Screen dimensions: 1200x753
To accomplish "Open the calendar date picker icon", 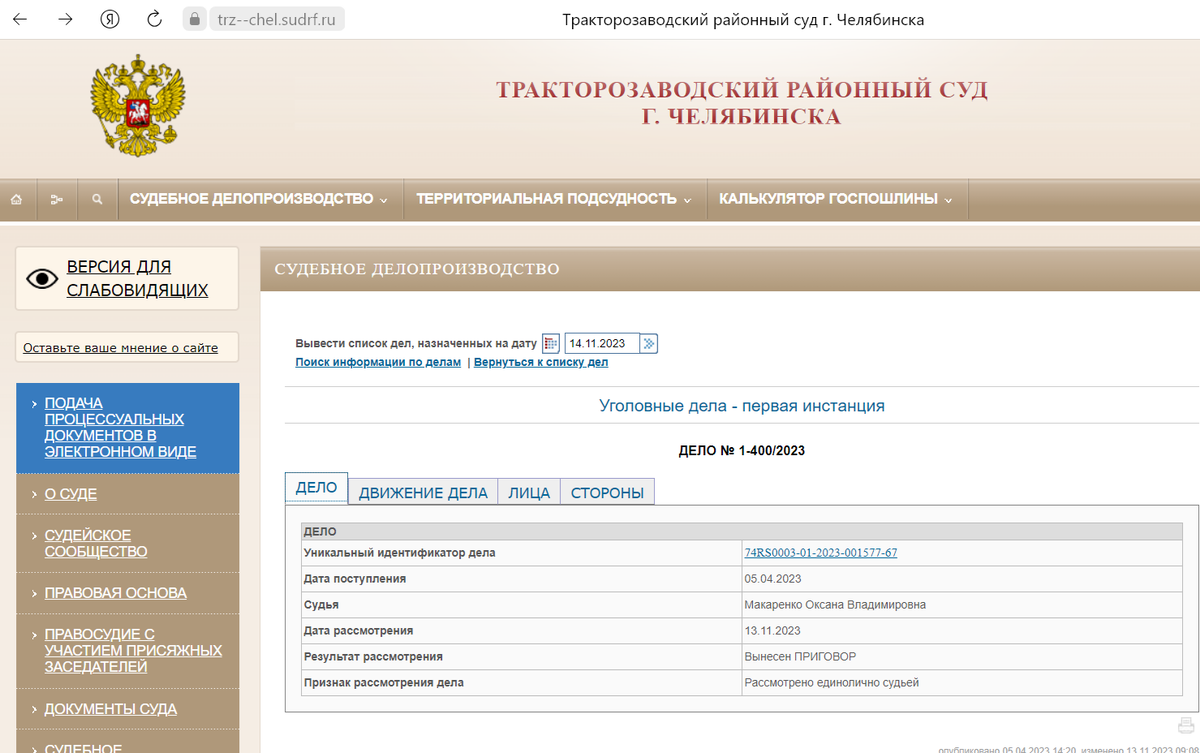I will (x=551, y=344).
